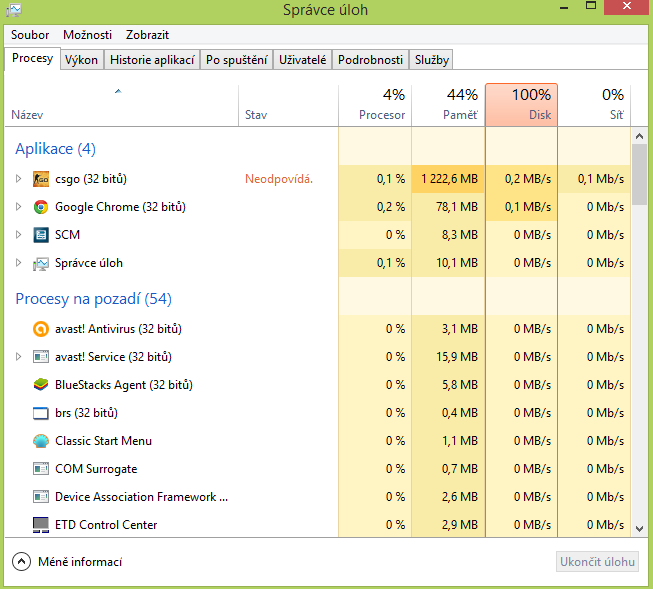This screenshot has height=589, width=653.
Task: Select the Správce úloh process name
Action: pos(89,263)
